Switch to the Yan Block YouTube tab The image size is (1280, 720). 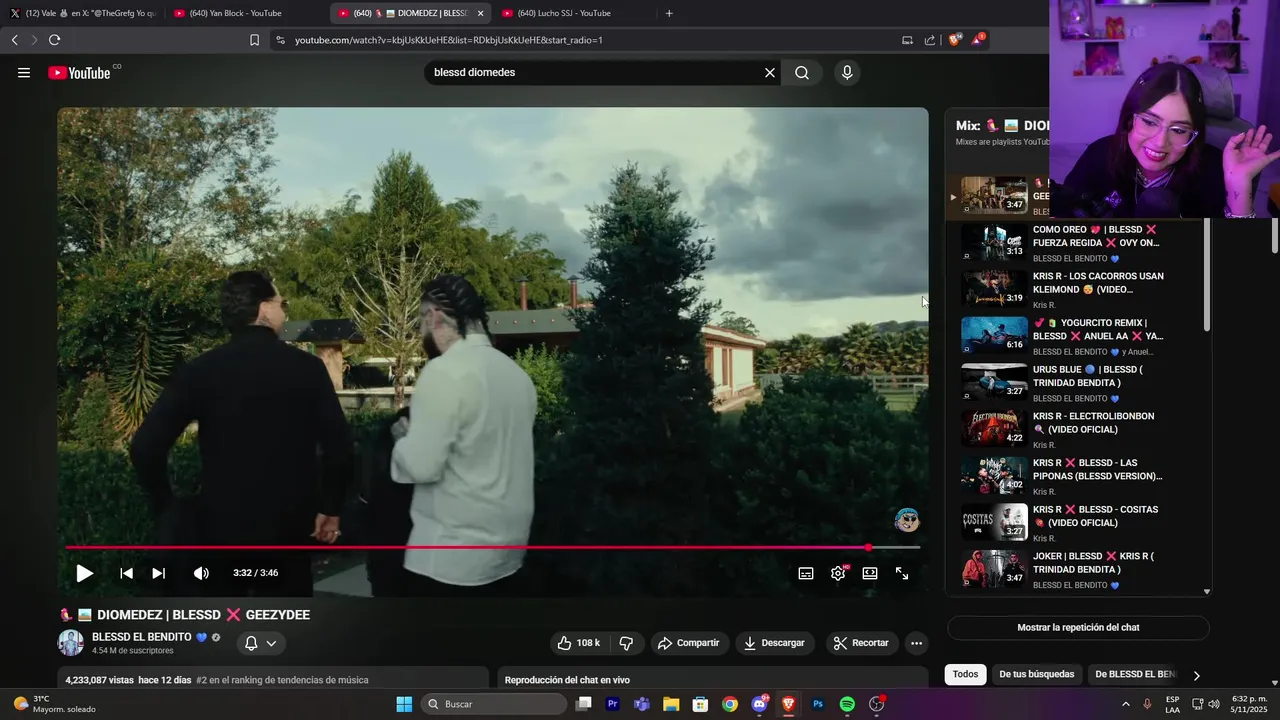coord(240,13)
